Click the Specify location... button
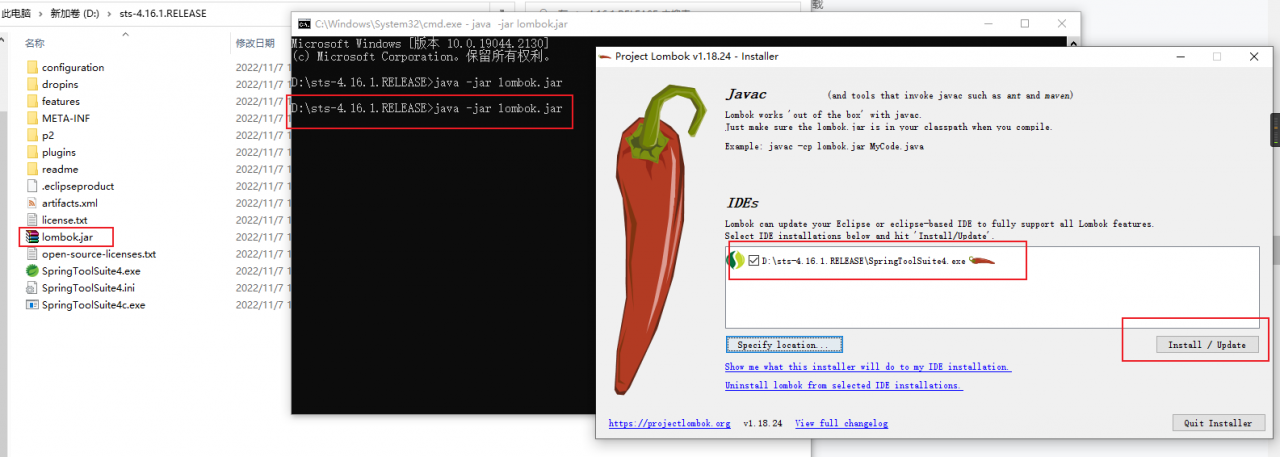The image size is (1280, 457). (784, 345)
